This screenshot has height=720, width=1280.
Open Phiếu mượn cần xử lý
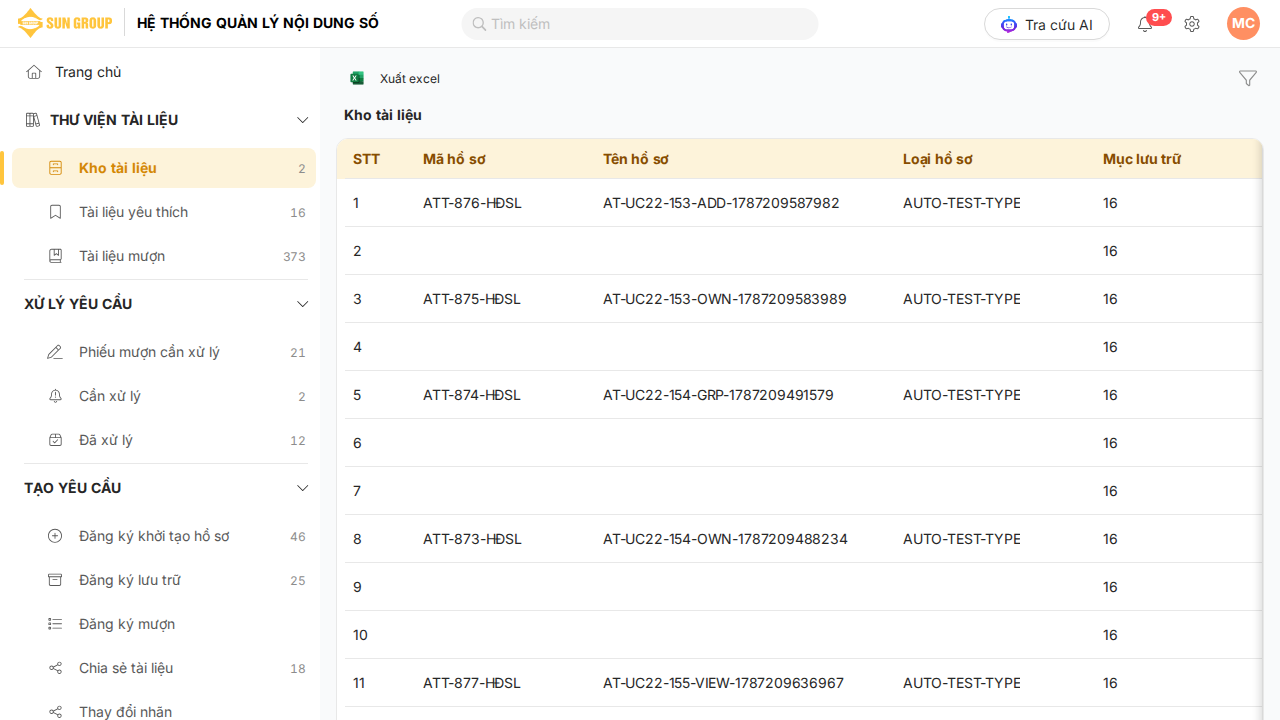pos(164,352)
